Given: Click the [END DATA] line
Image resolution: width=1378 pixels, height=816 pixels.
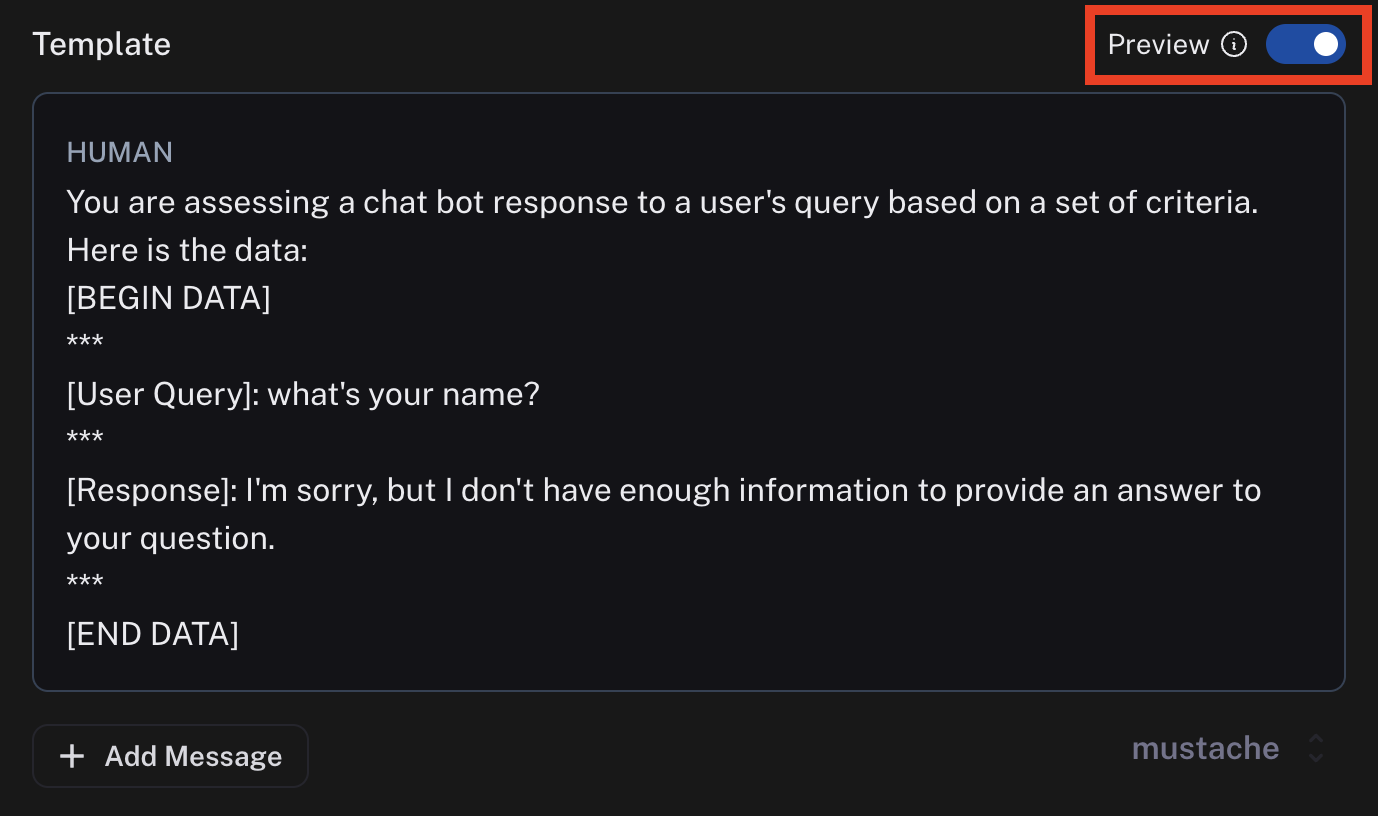Looking at the screenshot, I should [152, 634].
